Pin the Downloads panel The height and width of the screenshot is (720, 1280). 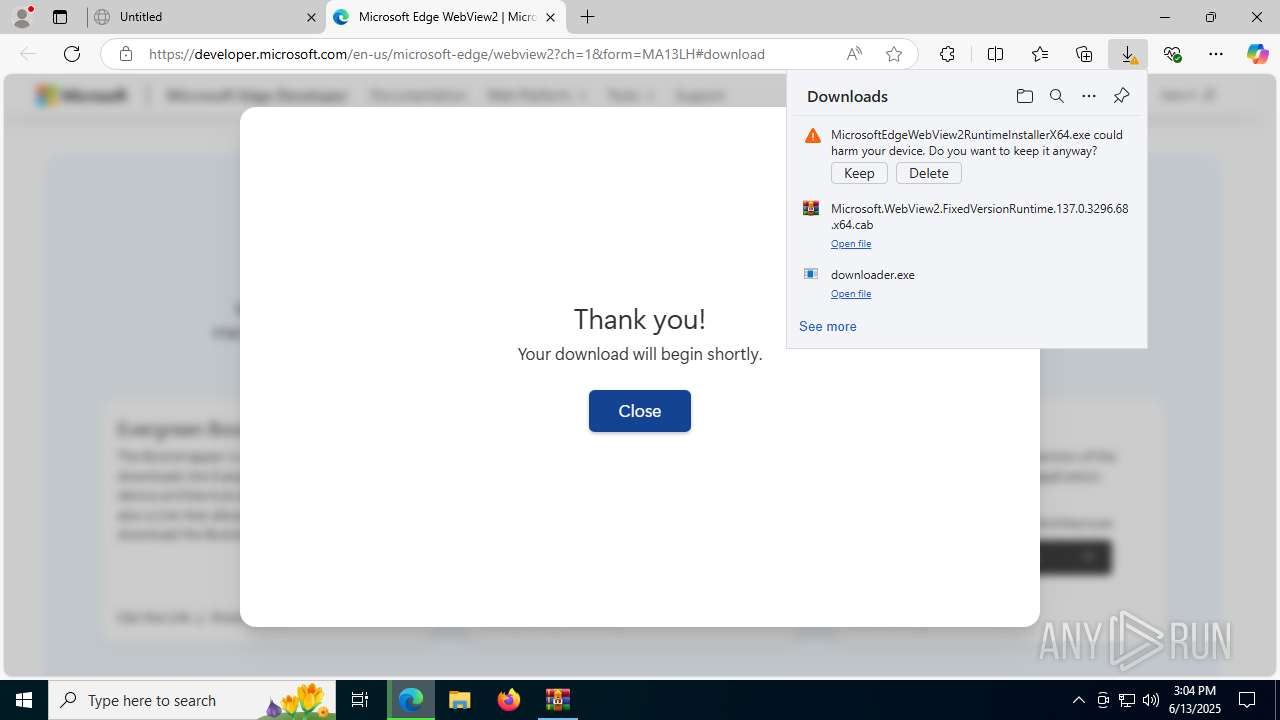coord(1121,96)
